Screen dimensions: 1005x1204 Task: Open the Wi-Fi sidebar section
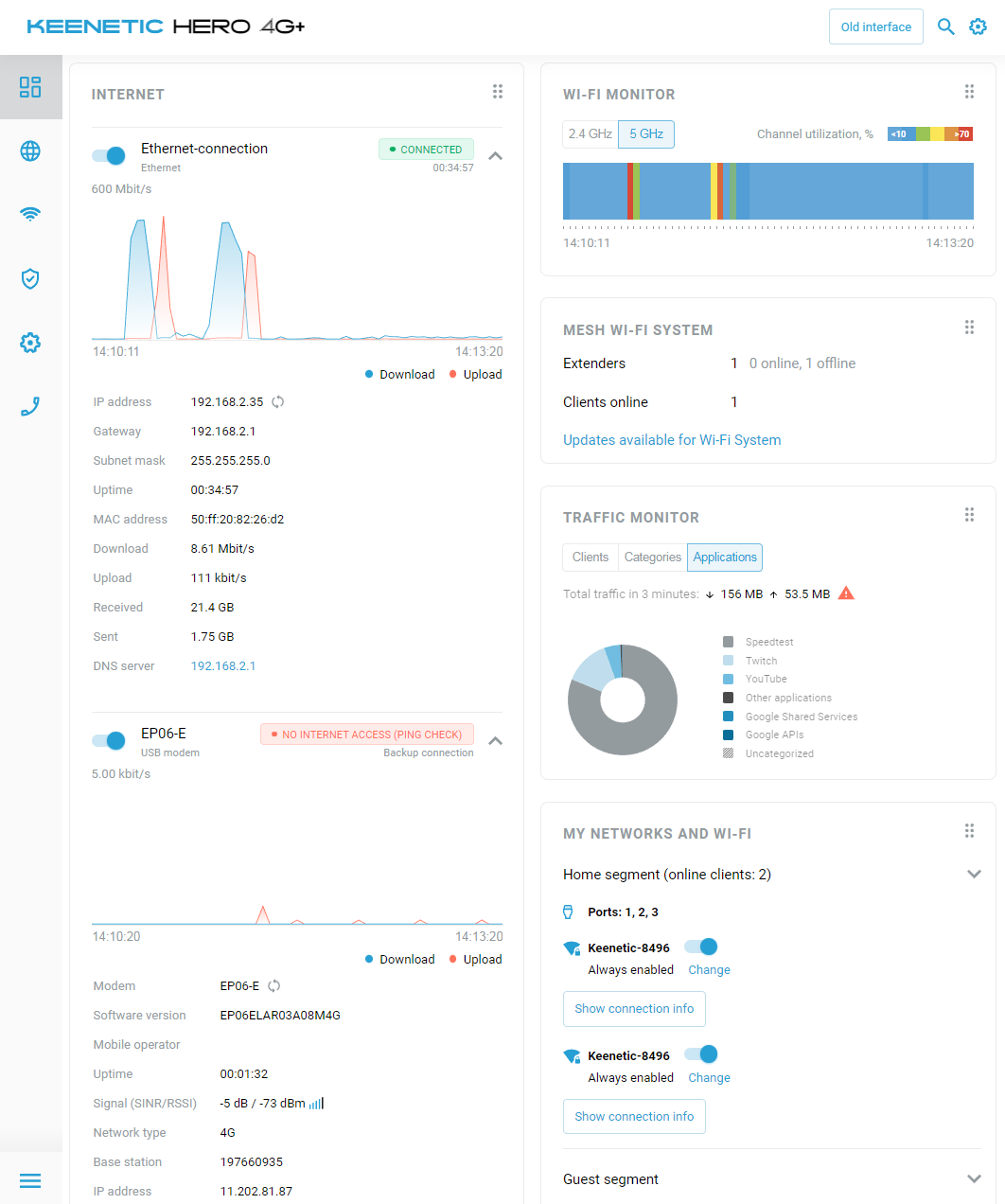pos(30,215)
